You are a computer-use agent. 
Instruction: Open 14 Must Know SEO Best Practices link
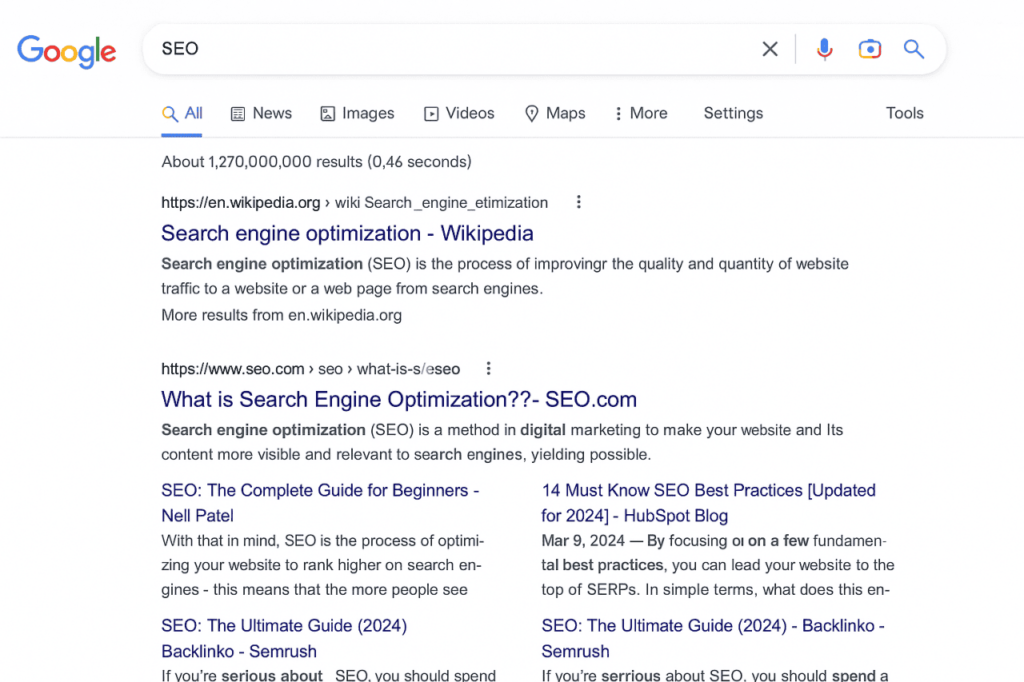pyautogui.click(x=709, y=503)
